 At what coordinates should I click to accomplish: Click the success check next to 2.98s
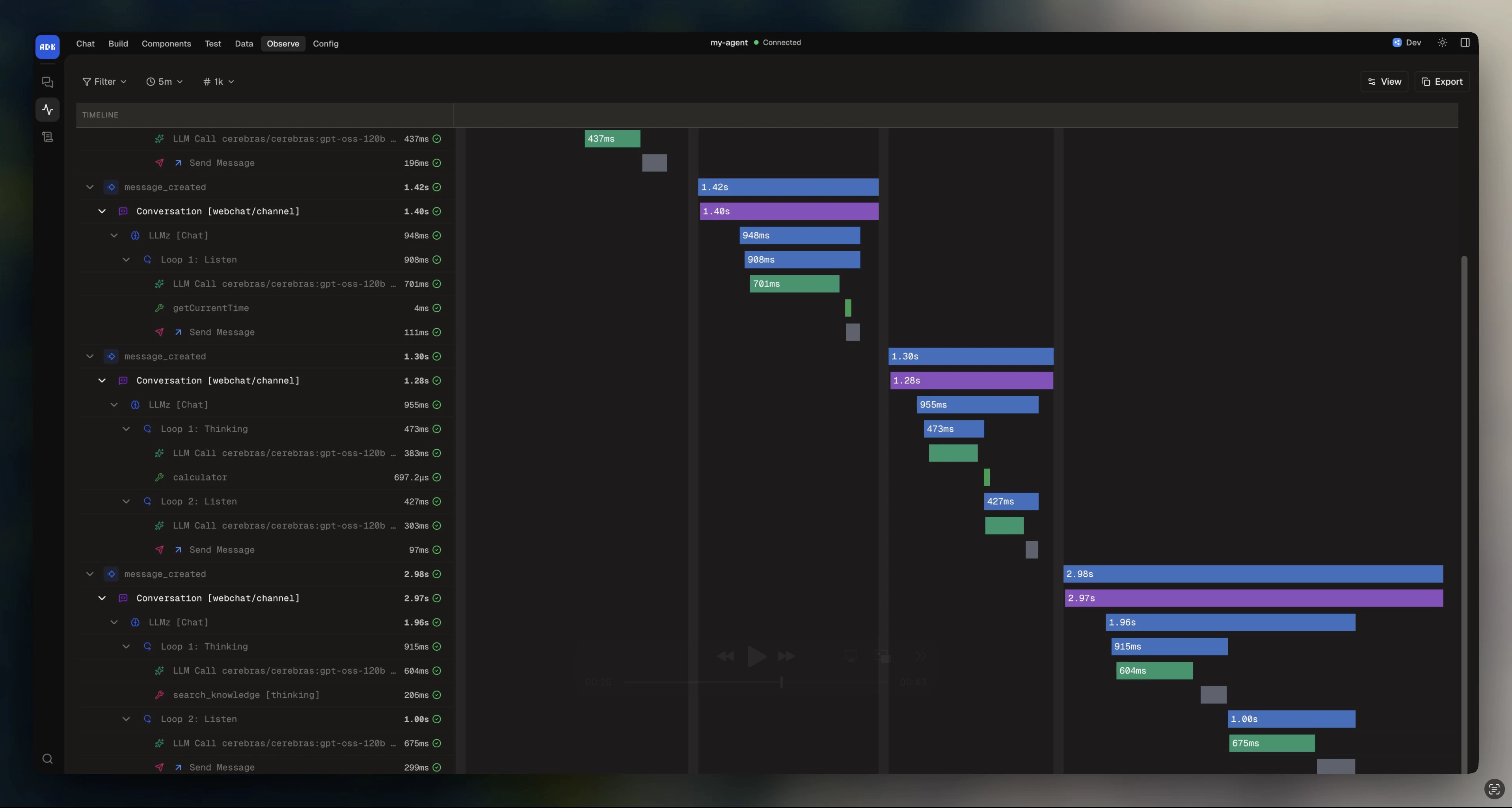tap(437, 574)
